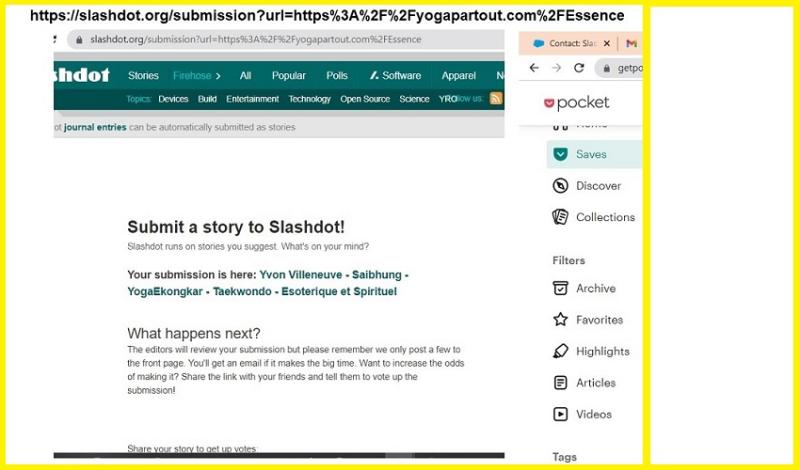
Task: Close the Contact: Slashdot browser tab
Action: pos(604,44)
